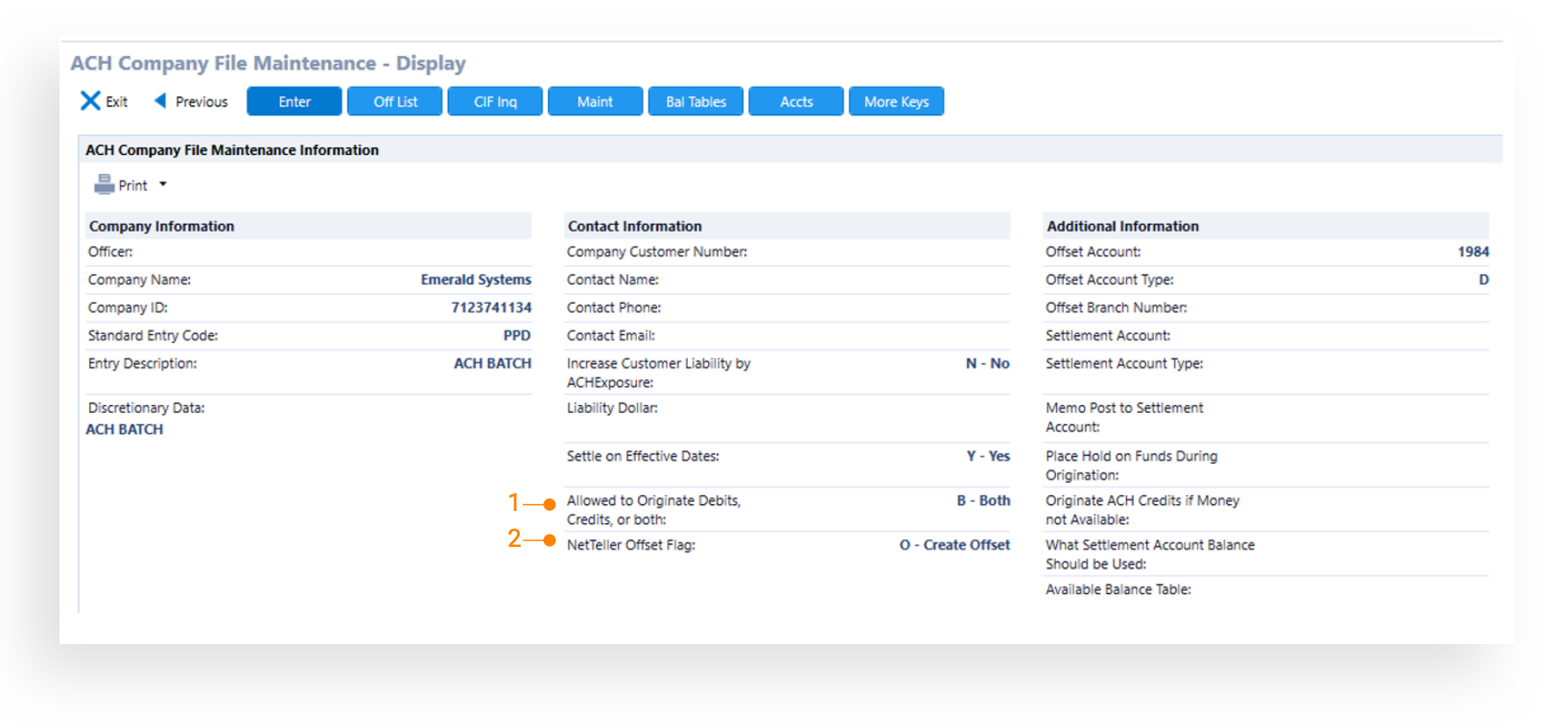
Task: Select the PPD standard entry code
Action: click(x=516, y=336)
